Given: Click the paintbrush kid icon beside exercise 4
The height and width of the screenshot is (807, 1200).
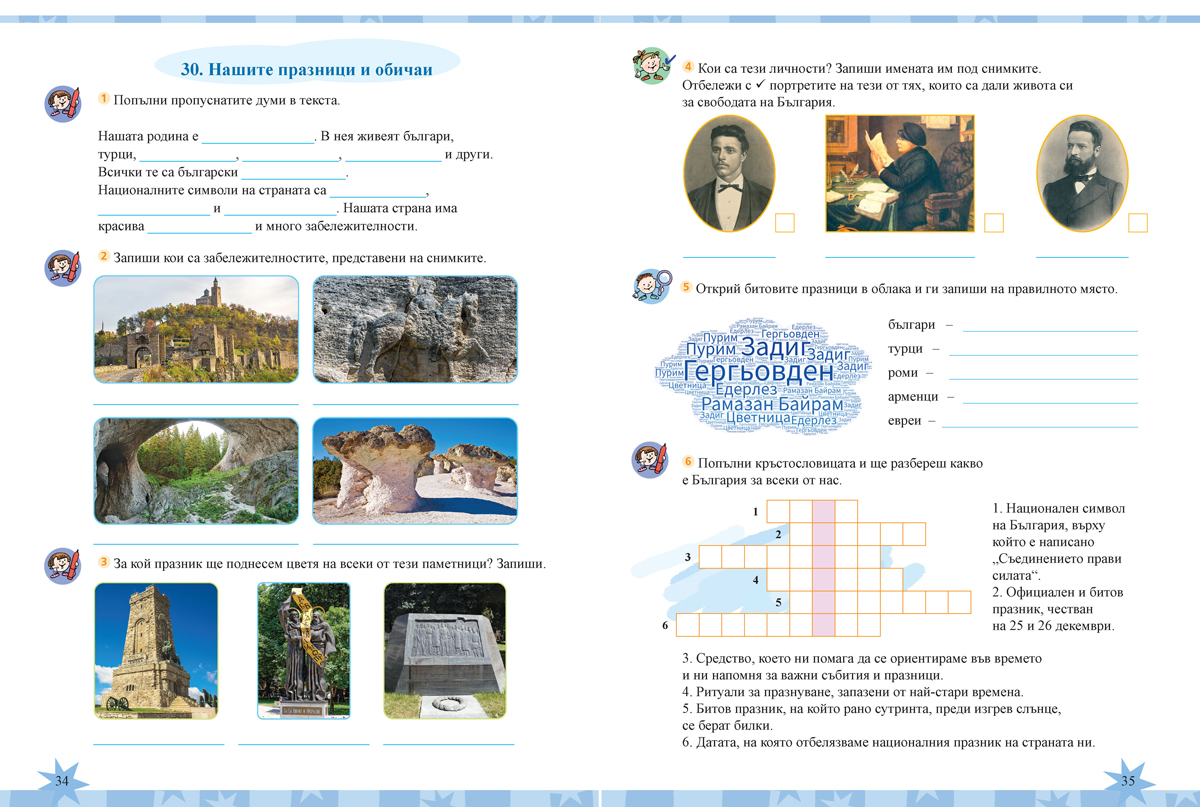Looking at the screenshot, I should pos(654,66).
